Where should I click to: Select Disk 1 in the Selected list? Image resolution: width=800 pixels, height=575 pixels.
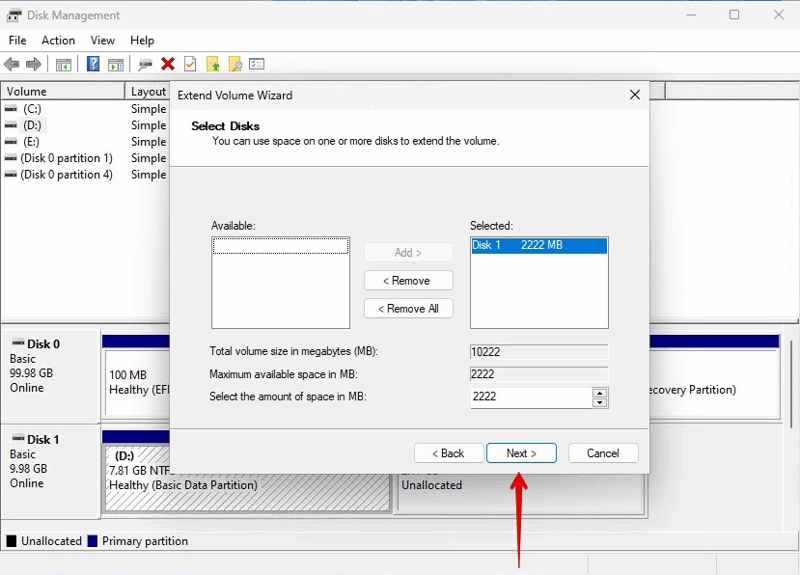click(x=538, y=246)
